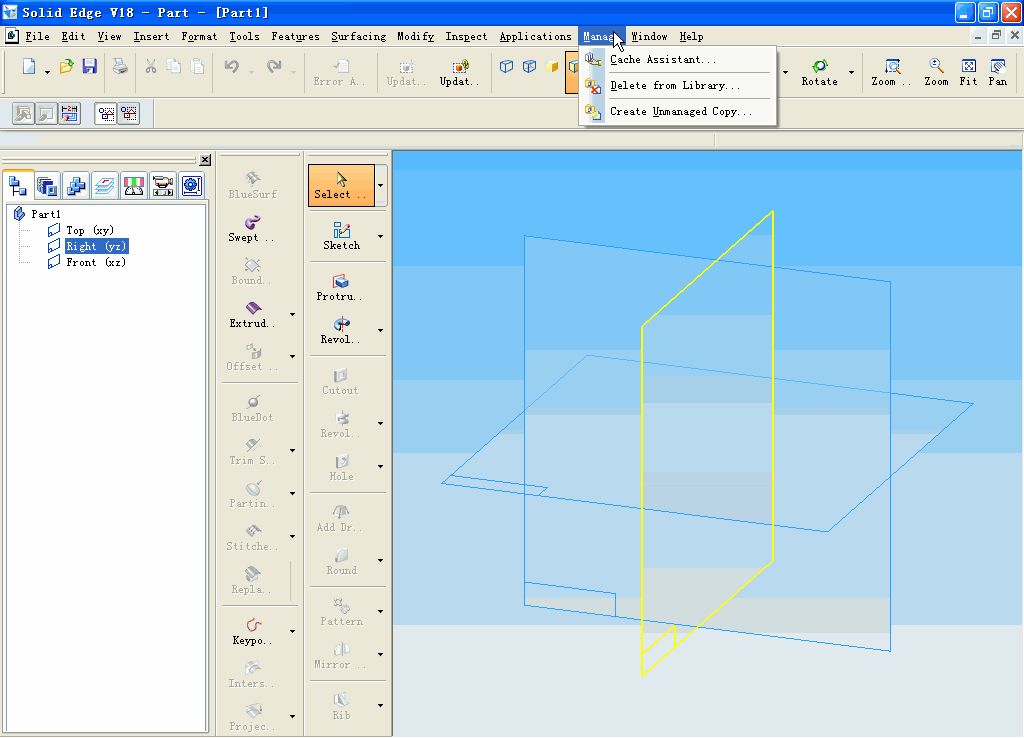Start the Sketch command

[x=342, y=236]
